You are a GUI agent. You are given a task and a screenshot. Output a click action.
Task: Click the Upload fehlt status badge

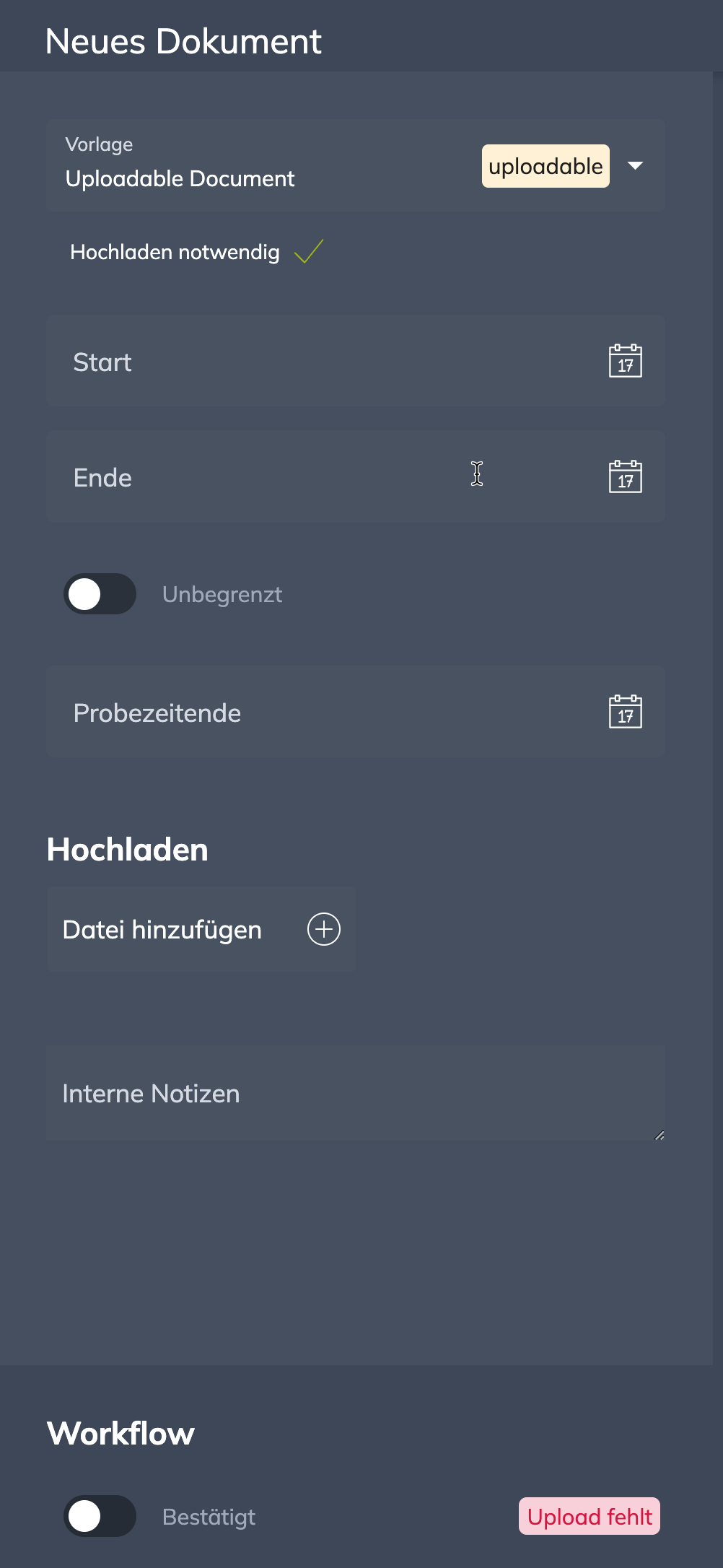point(589,1516)
